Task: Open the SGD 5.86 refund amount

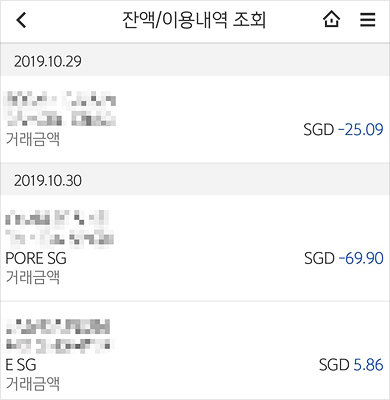Action: 351,365
